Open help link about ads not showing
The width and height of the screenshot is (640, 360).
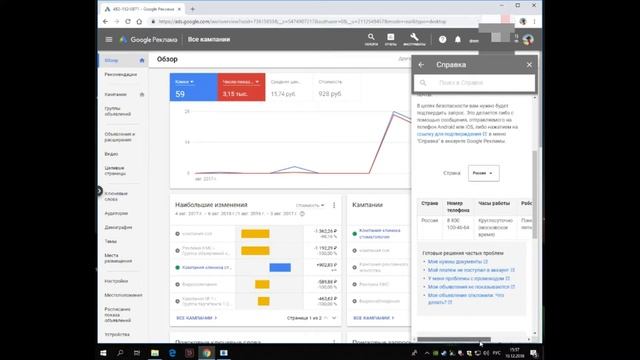coord(471,287)
